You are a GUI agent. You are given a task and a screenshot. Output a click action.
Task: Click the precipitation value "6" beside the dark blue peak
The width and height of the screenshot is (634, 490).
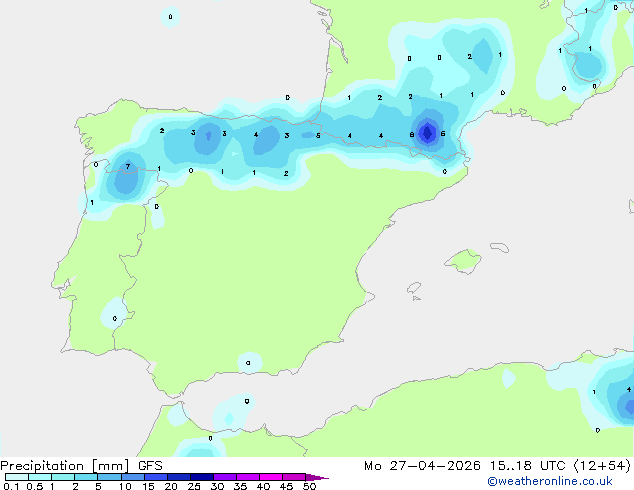pos(443,133)
